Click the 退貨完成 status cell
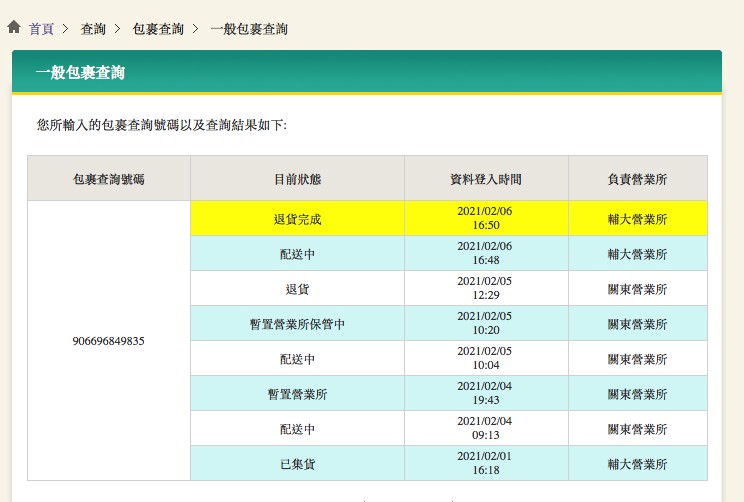Screen dimensions: 744x502 [x=298, y=218]
